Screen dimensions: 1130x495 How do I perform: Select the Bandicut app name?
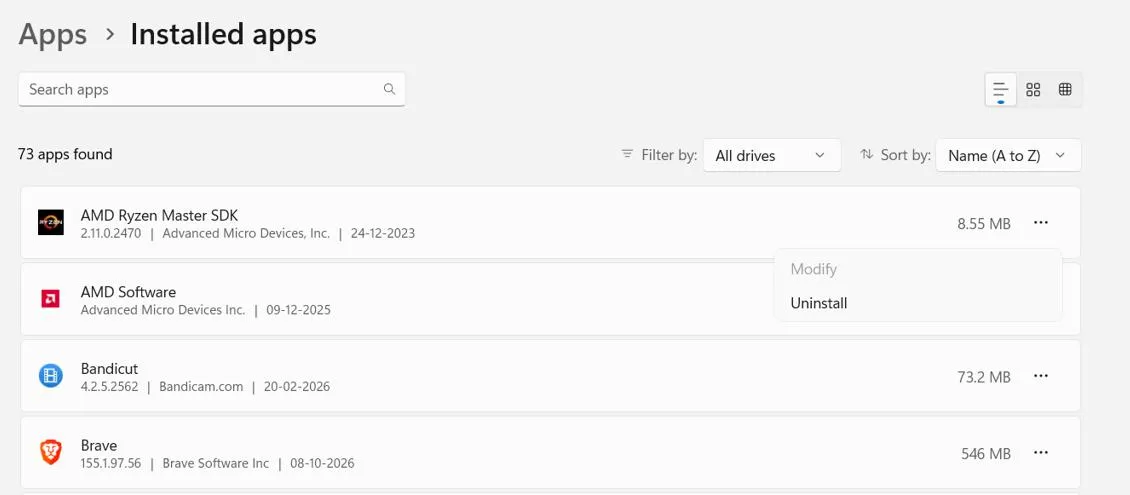point(110,368)
